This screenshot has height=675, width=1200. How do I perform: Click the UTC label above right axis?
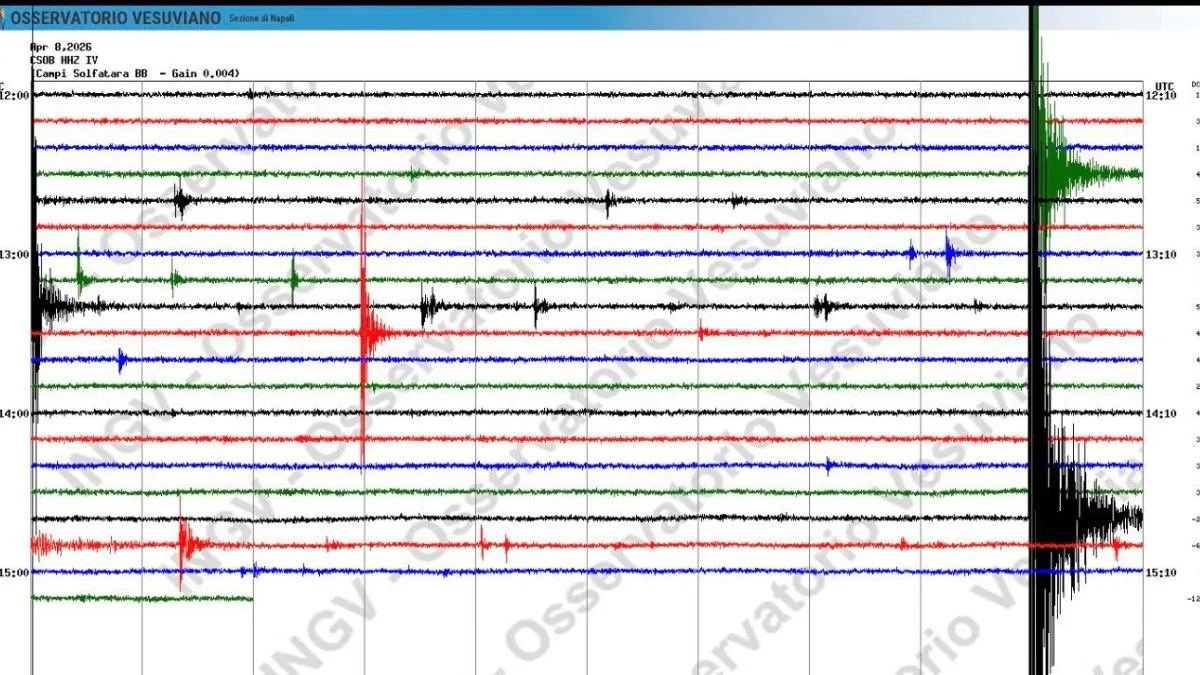1163,85
